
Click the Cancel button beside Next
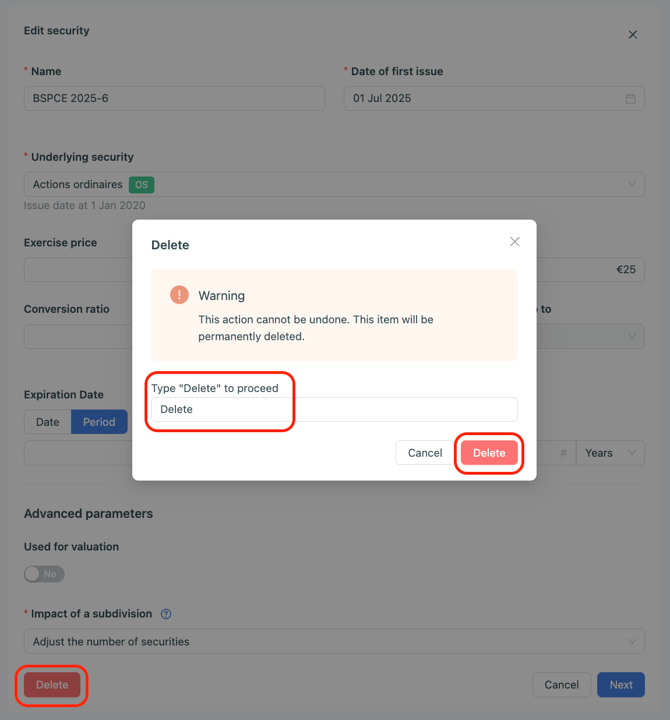[561, 685]
